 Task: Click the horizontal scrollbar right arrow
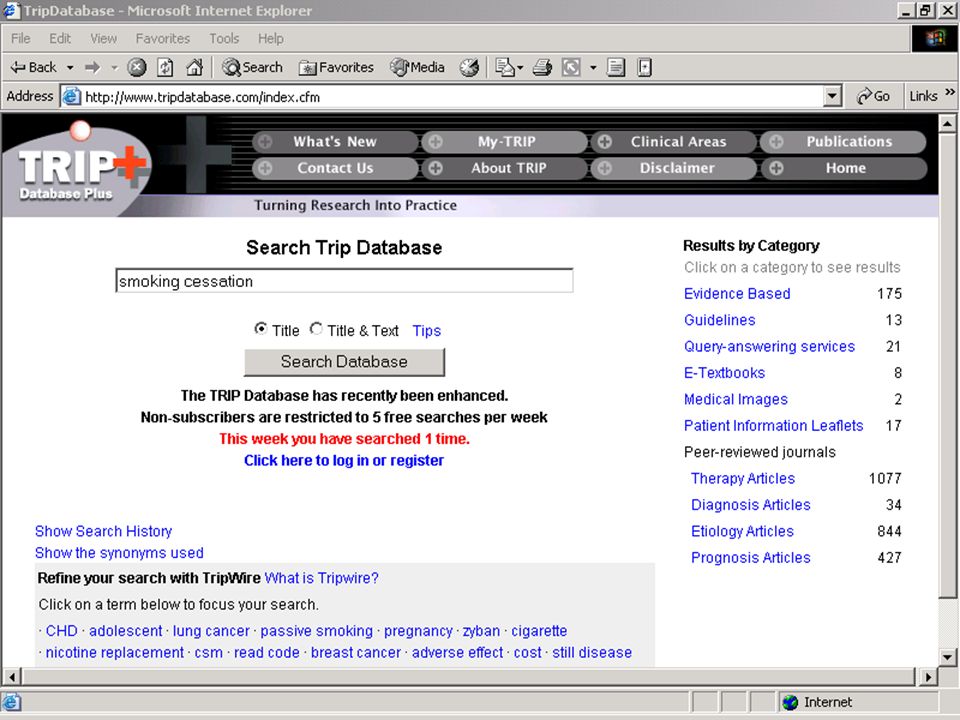[928, 677]
